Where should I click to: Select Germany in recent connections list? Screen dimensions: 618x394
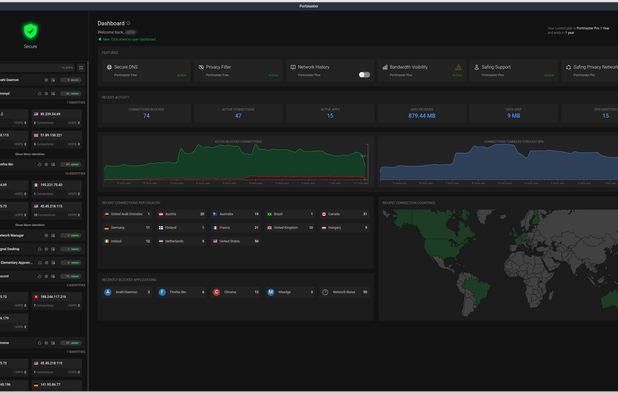pyautogui.click(x=127, y=228)
